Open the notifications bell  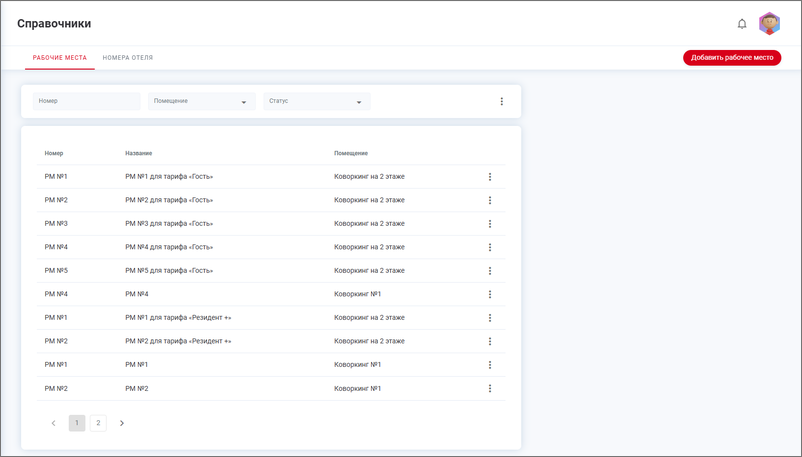pyautogui.click(x=742, y=24)
